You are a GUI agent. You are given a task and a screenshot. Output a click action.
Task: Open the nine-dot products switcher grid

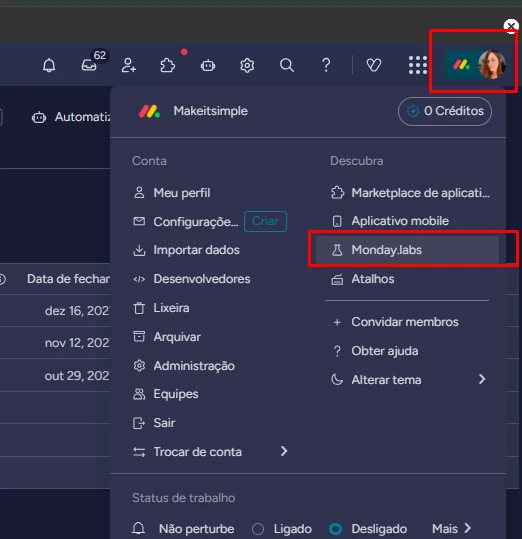point(418,65)
